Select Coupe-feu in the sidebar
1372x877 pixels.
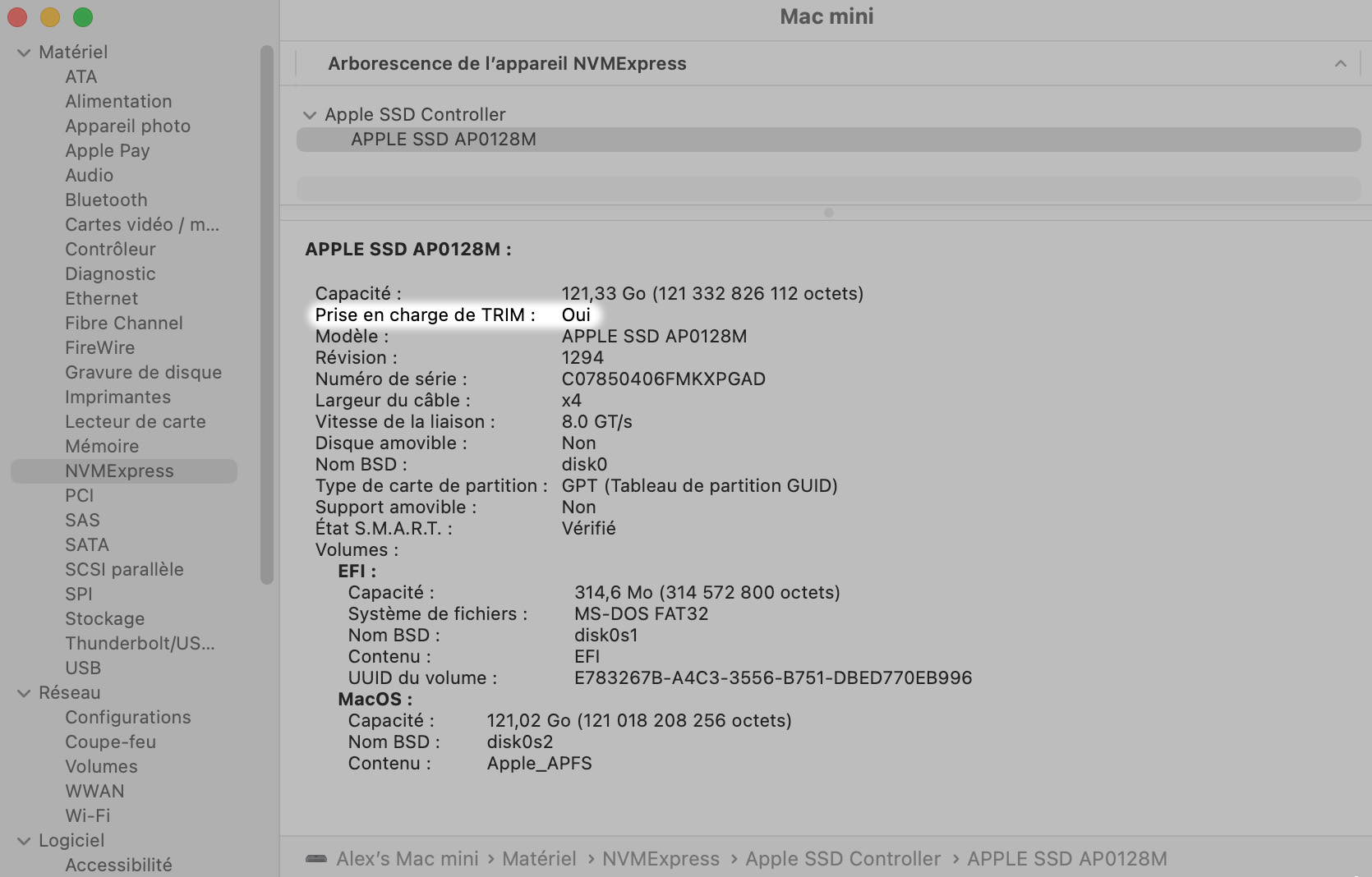[110, 742]
